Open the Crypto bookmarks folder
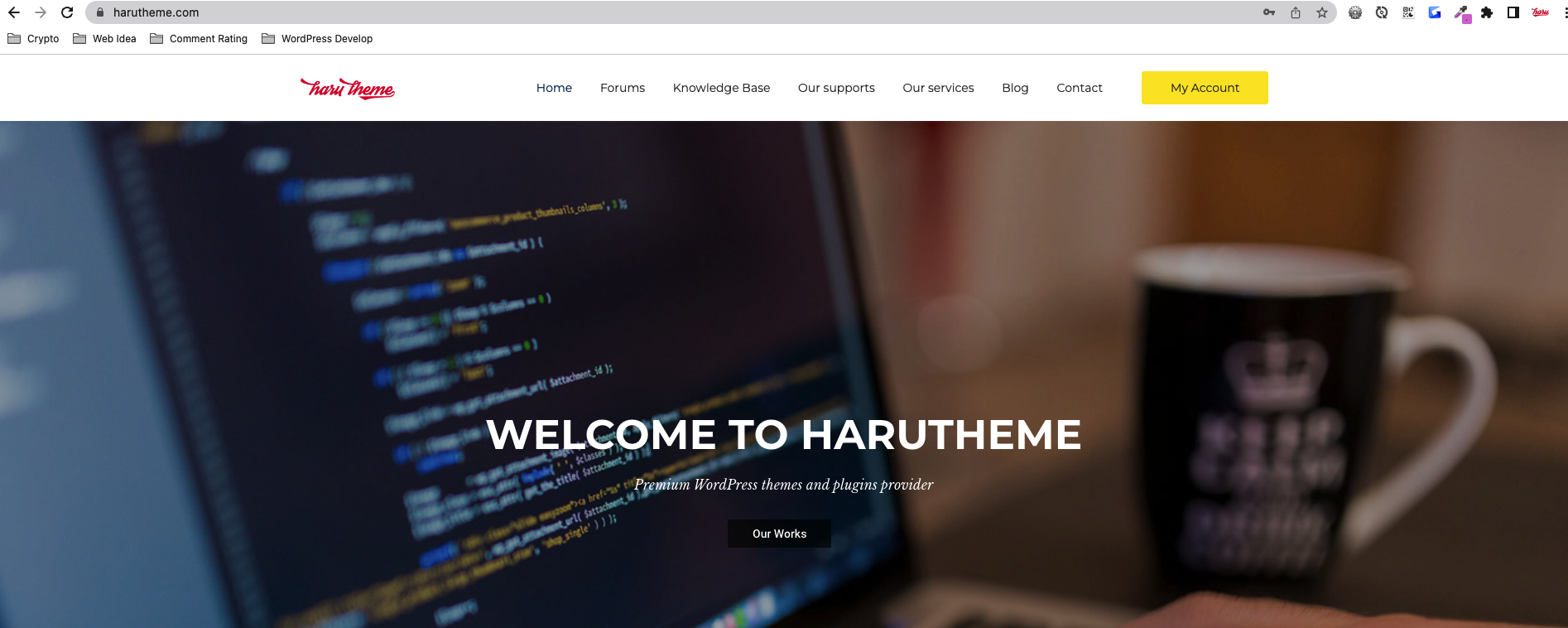This screenshot has width=1568, height=628. point(33,39)
